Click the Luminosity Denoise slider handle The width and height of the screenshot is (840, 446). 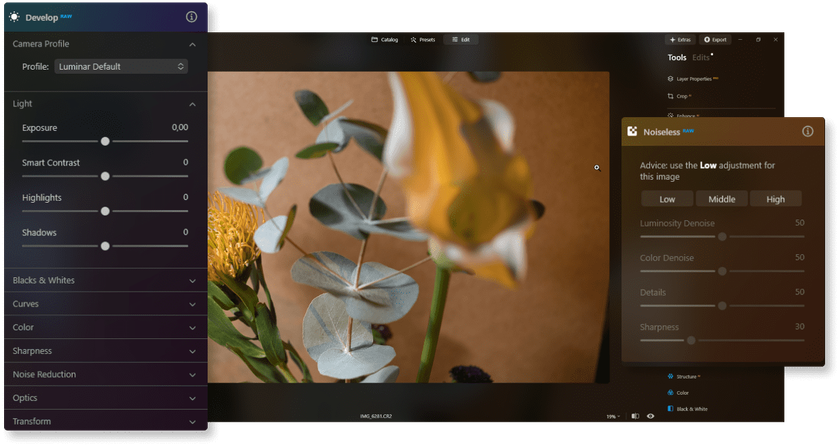tap(722, 236)
